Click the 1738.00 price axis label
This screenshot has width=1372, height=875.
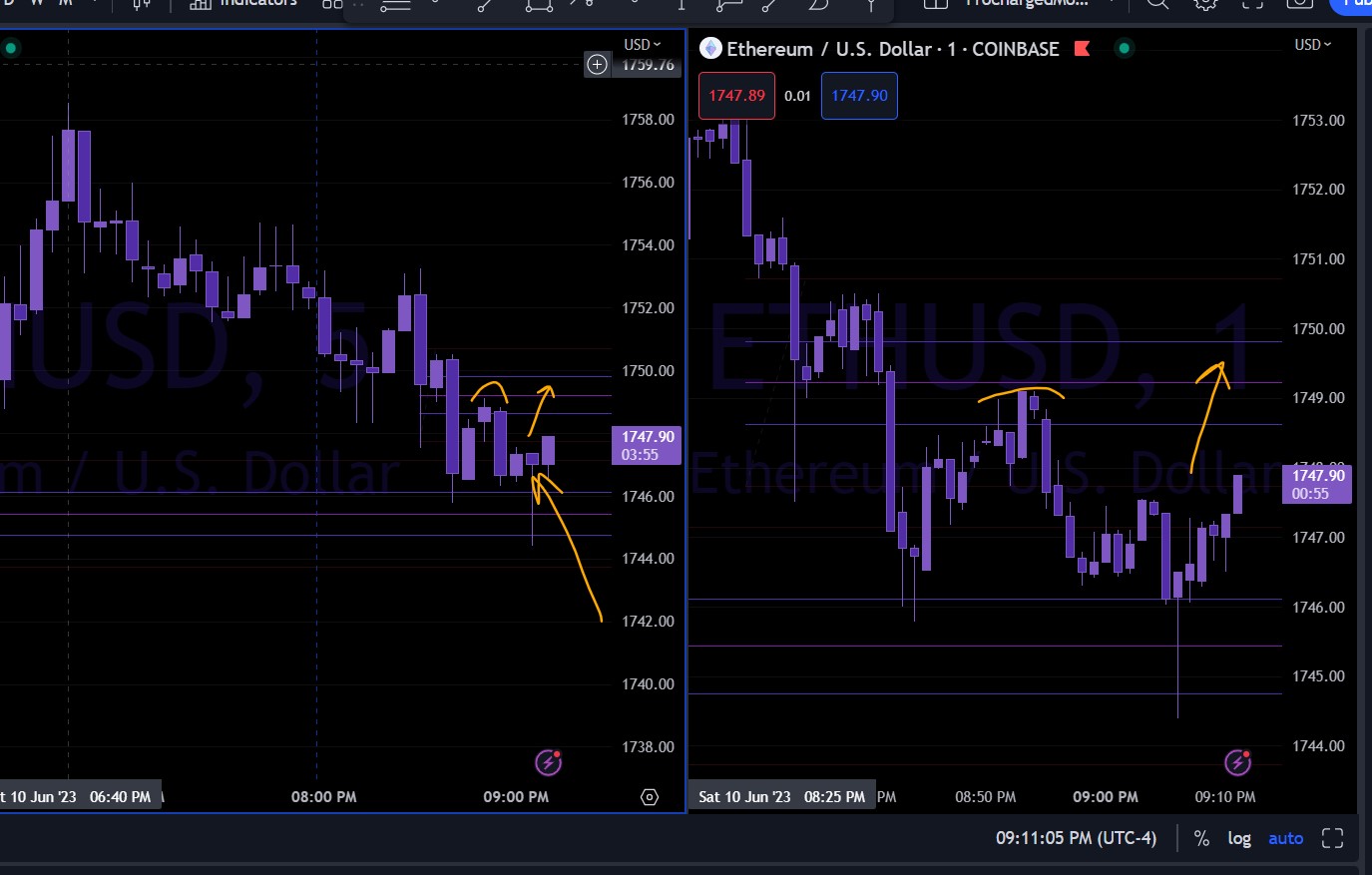click(x=649, y=747)
